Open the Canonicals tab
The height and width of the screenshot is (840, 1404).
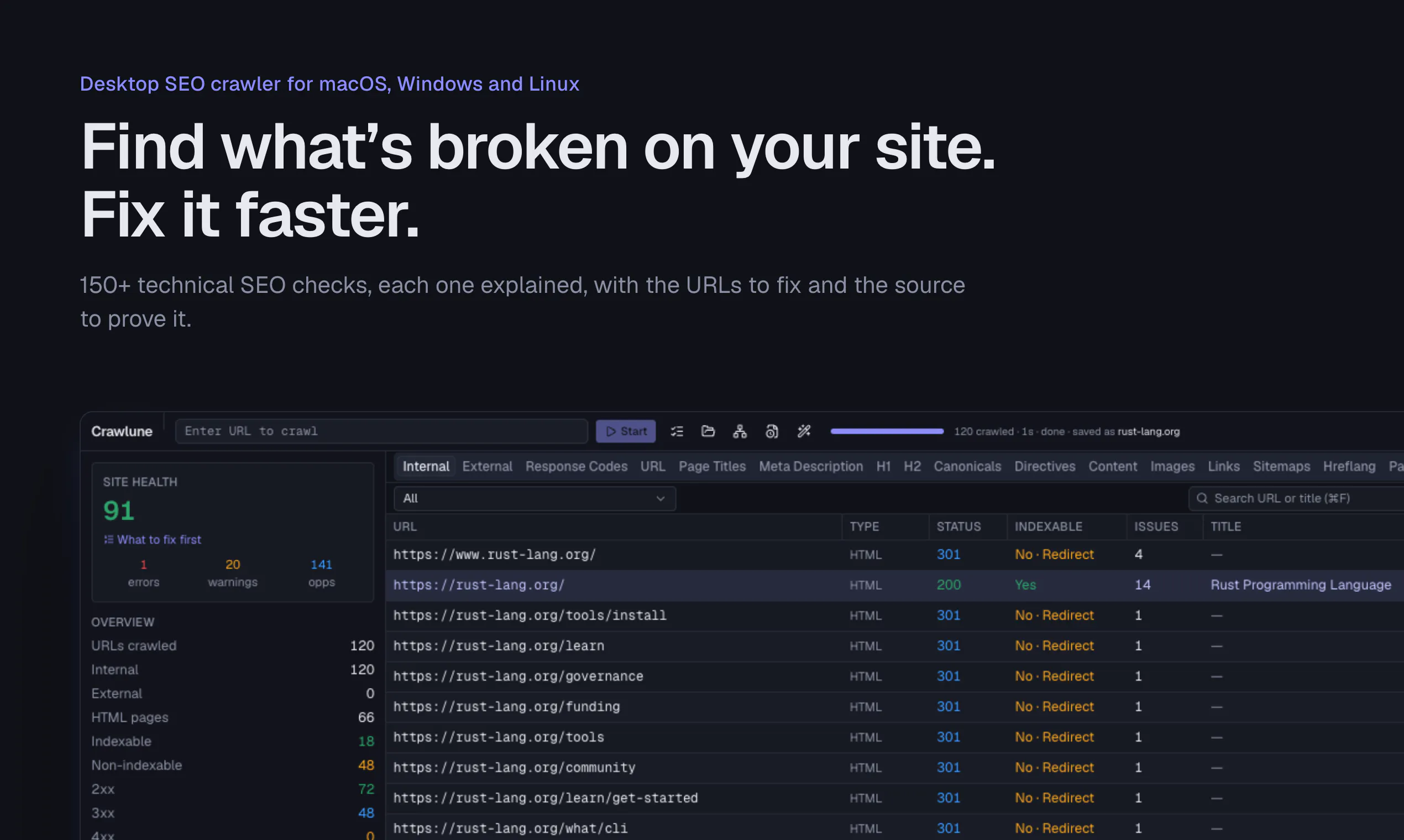pyautogui.click(x=967, y=466)
